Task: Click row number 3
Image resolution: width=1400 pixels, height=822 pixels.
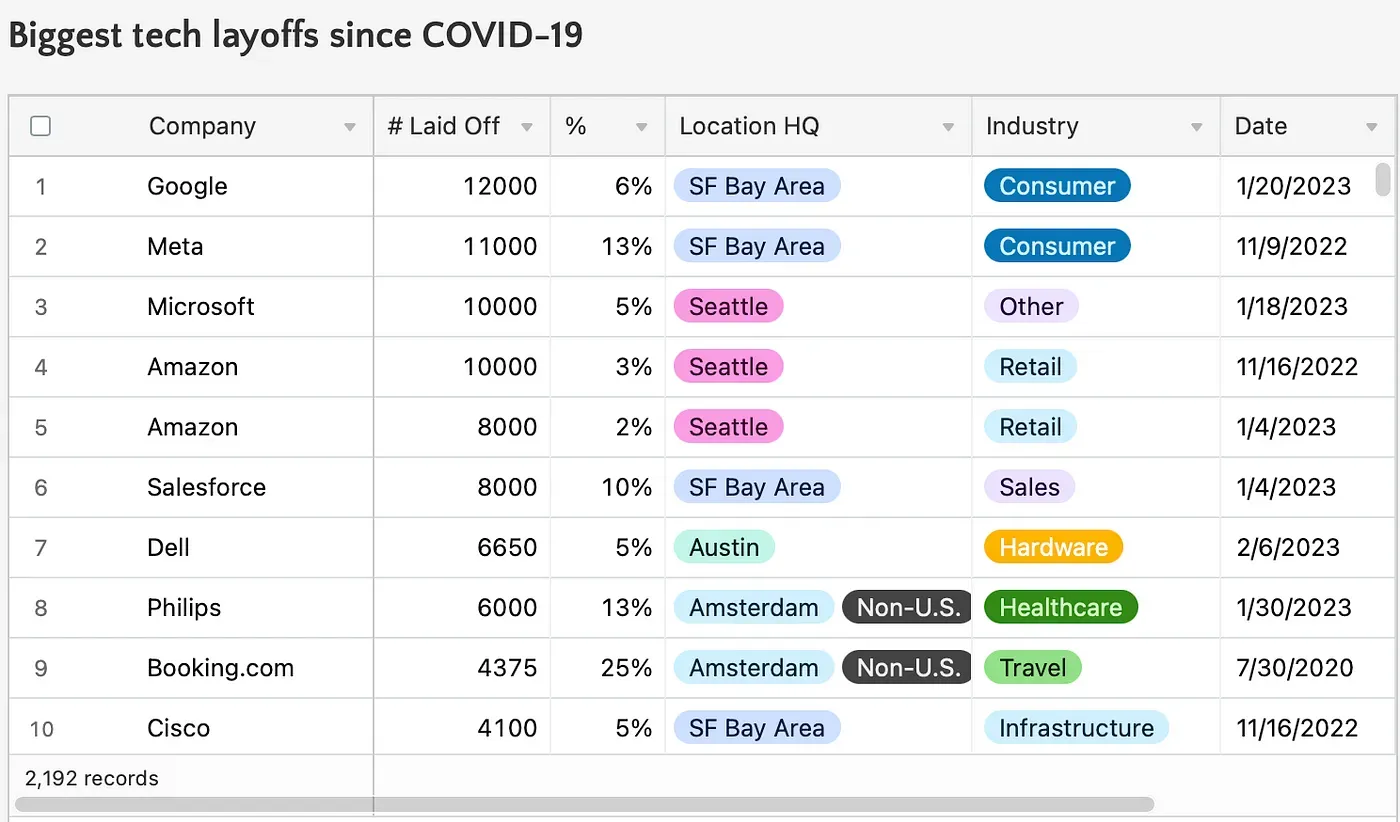Action: (41, 306)
